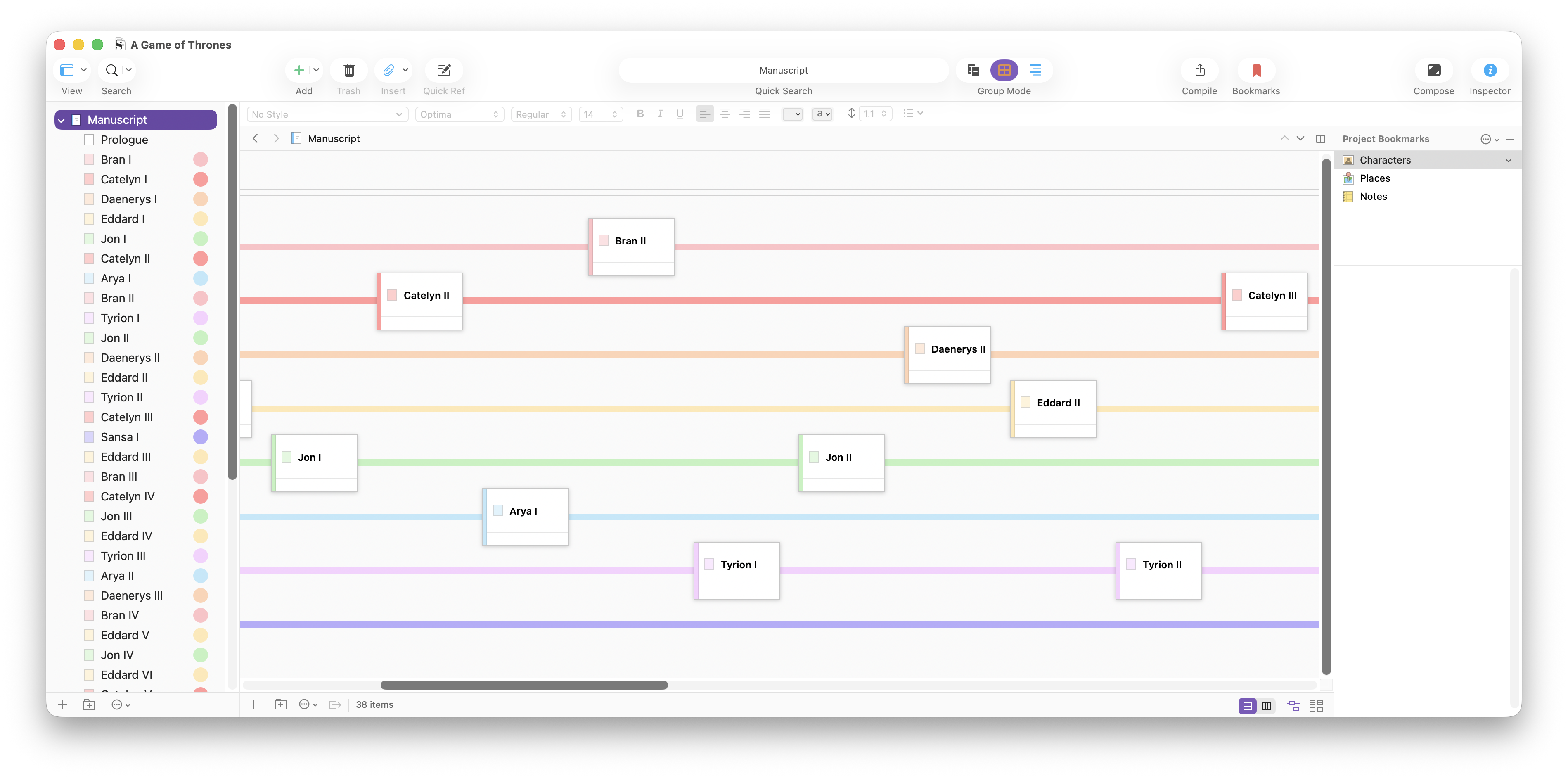Enter Compose mode
1568x778 pixels.
1433,71
